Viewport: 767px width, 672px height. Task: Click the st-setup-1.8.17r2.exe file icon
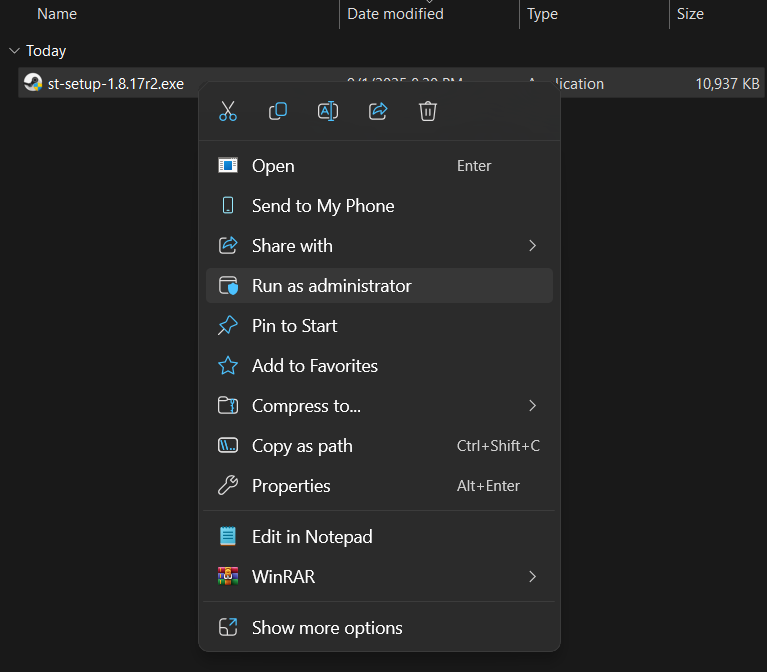pyautogui.click(x=33, y=82)
